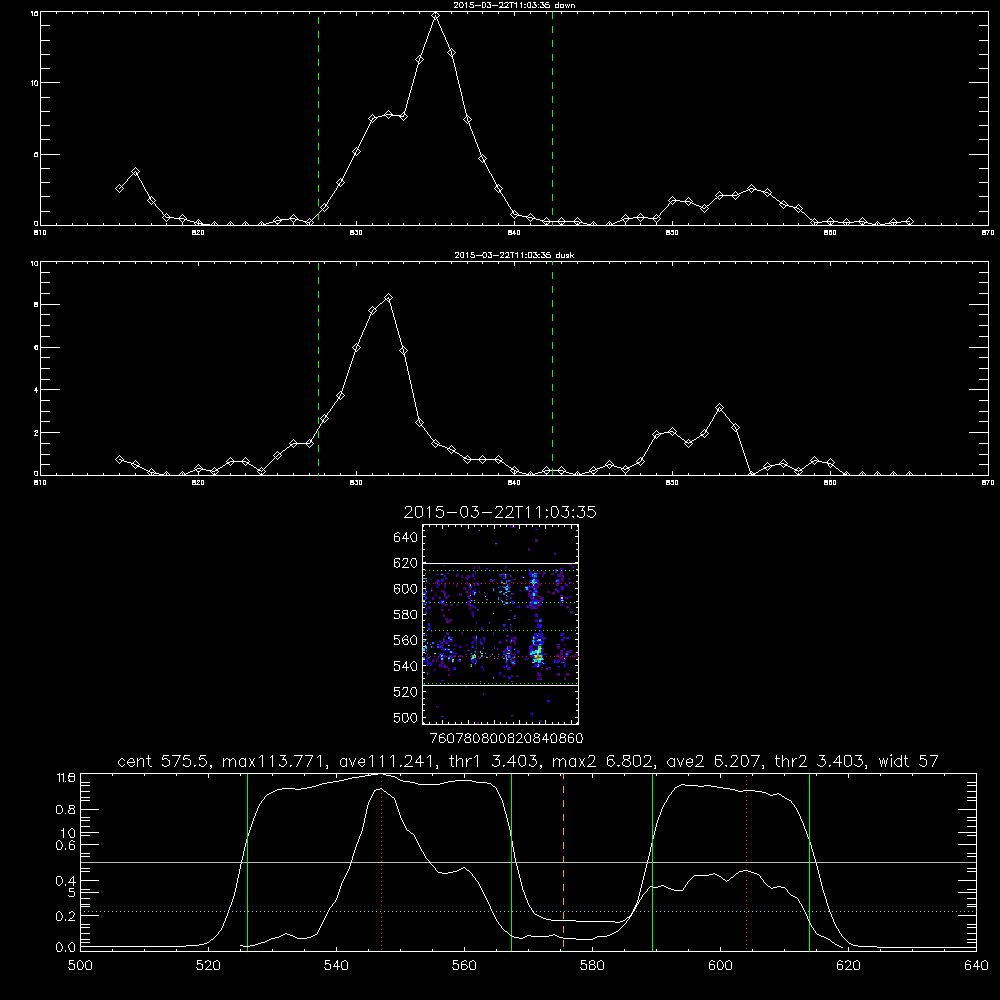Viewport: 1000px width, 1000px height.
Task: Click the x-axis label 580 in bottom plot
Action: point(592,966)
